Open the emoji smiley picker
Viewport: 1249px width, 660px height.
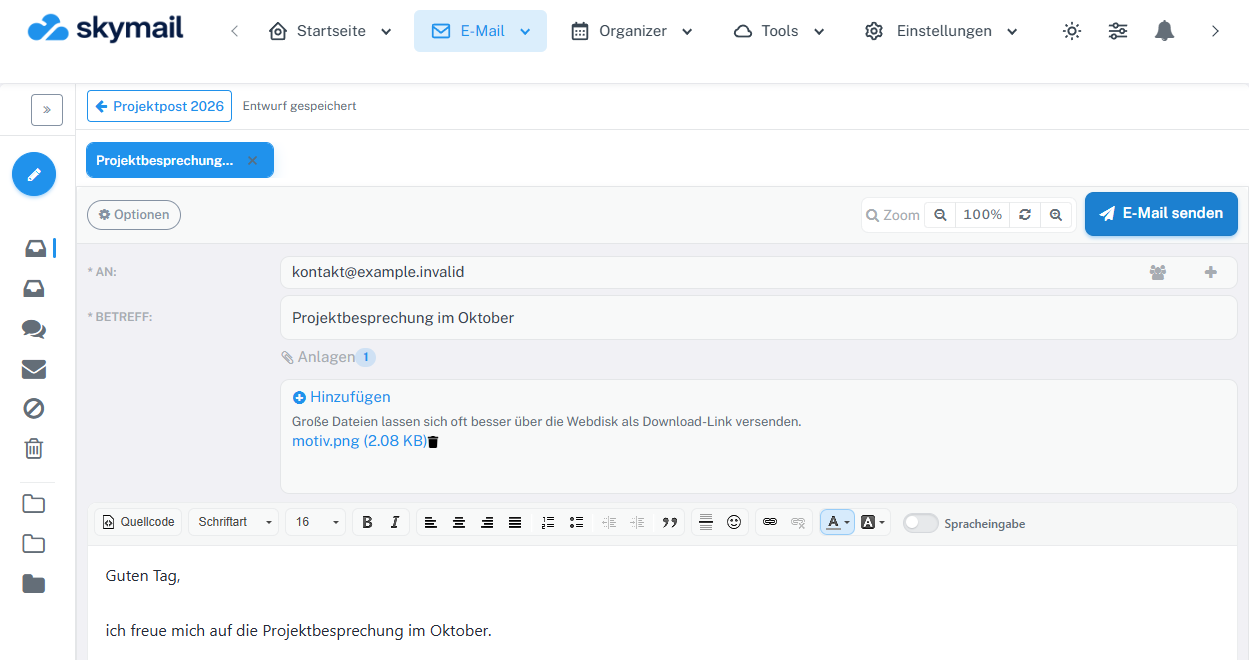coord(734,522)
